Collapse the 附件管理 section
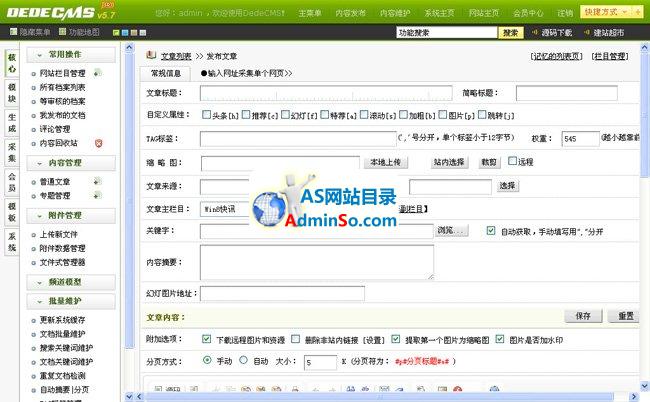Viewport: 650px width, 402px height. [x=71, y=216]
